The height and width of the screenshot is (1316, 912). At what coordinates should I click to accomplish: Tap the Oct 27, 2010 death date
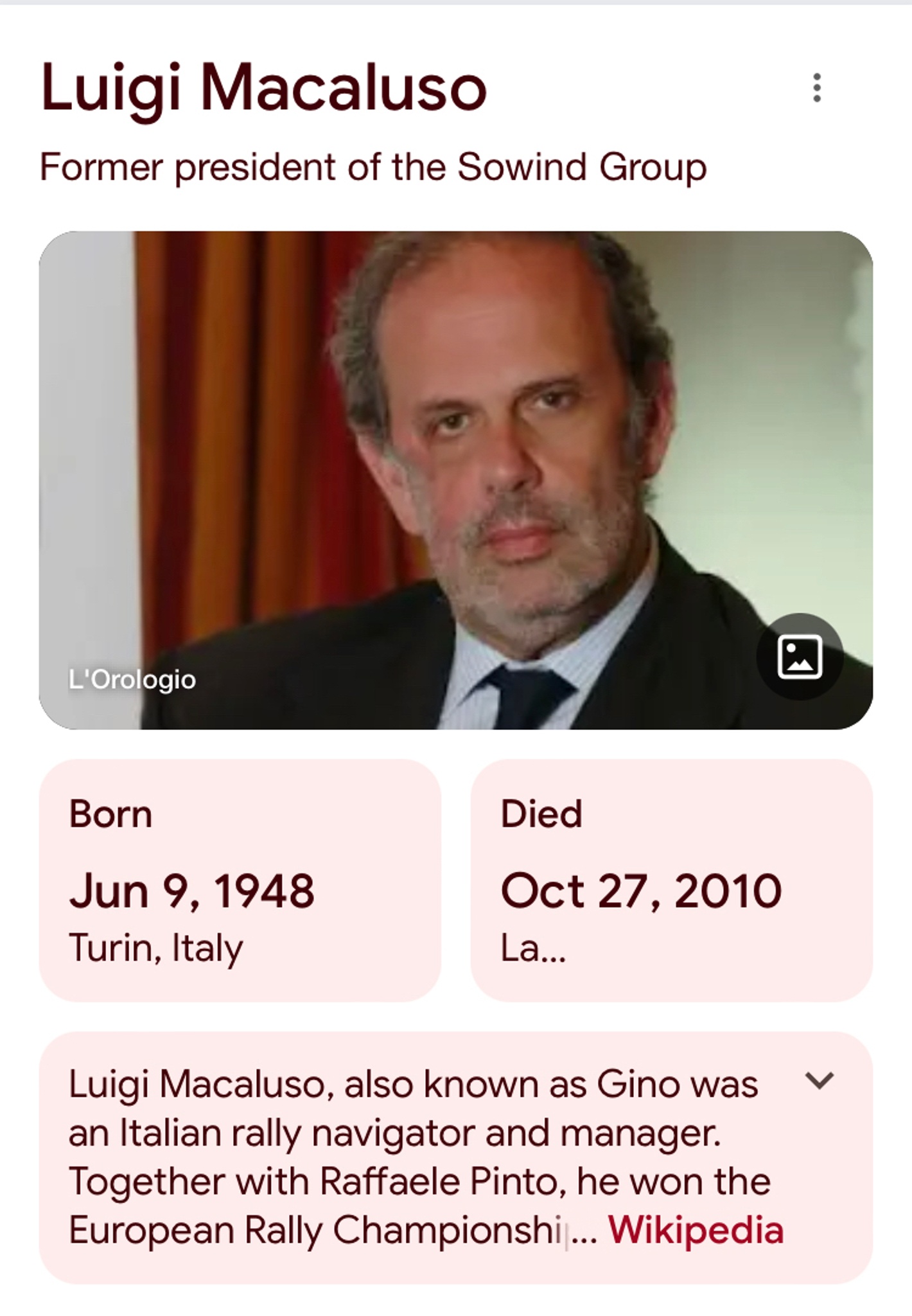641,891
